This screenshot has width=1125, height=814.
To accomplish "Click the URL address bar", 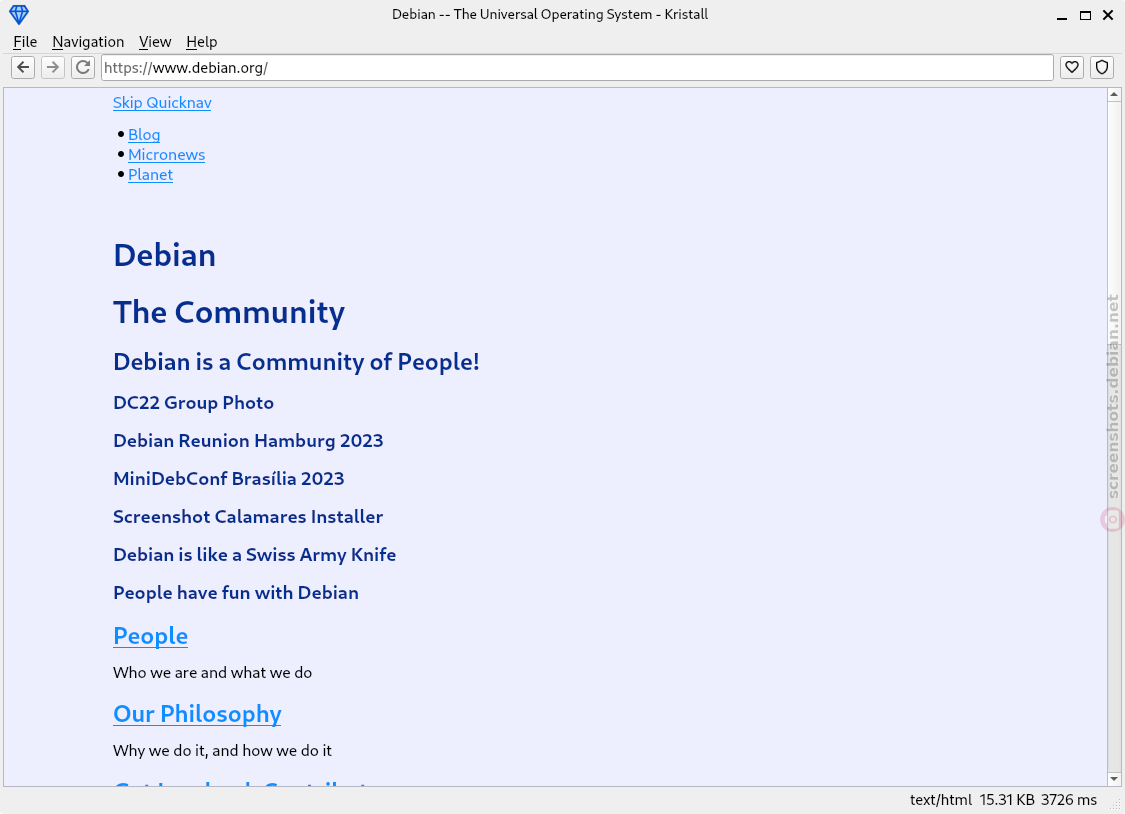I will tap(578, 67).
